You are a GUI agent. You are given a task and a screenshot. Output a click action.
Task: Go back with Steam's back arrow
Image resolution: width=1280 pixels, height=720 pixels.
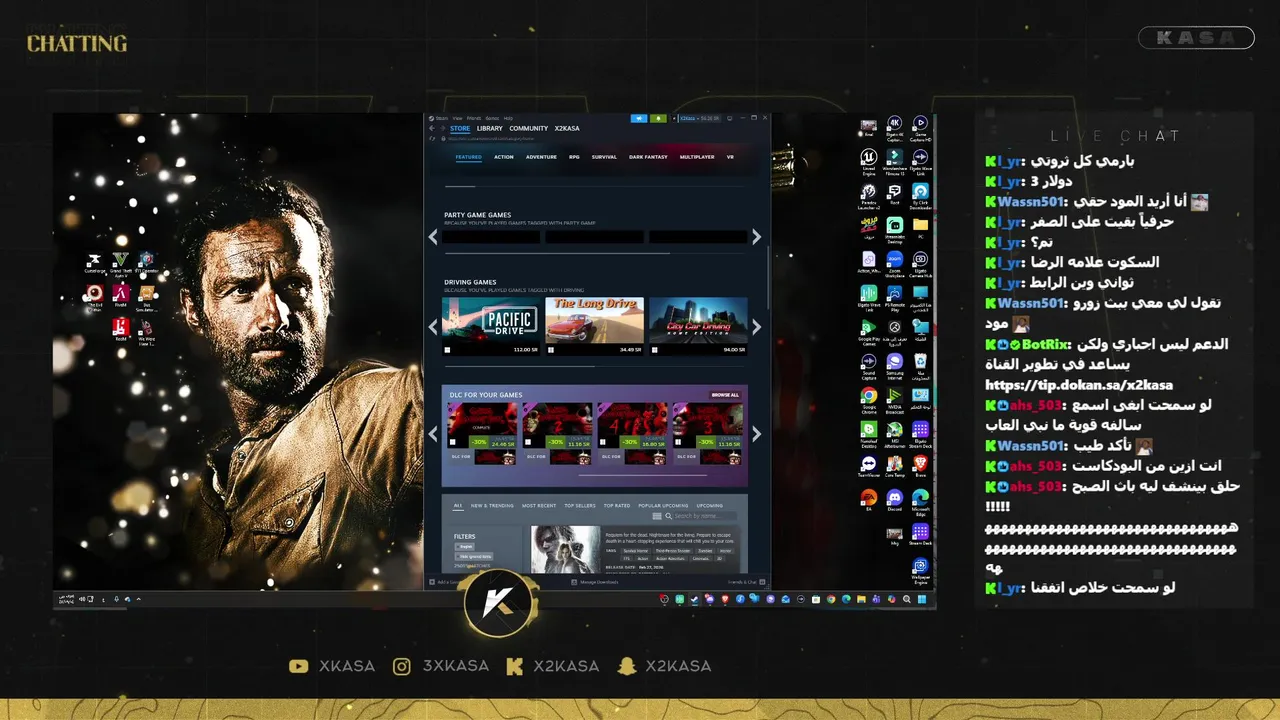pos(432,128)
